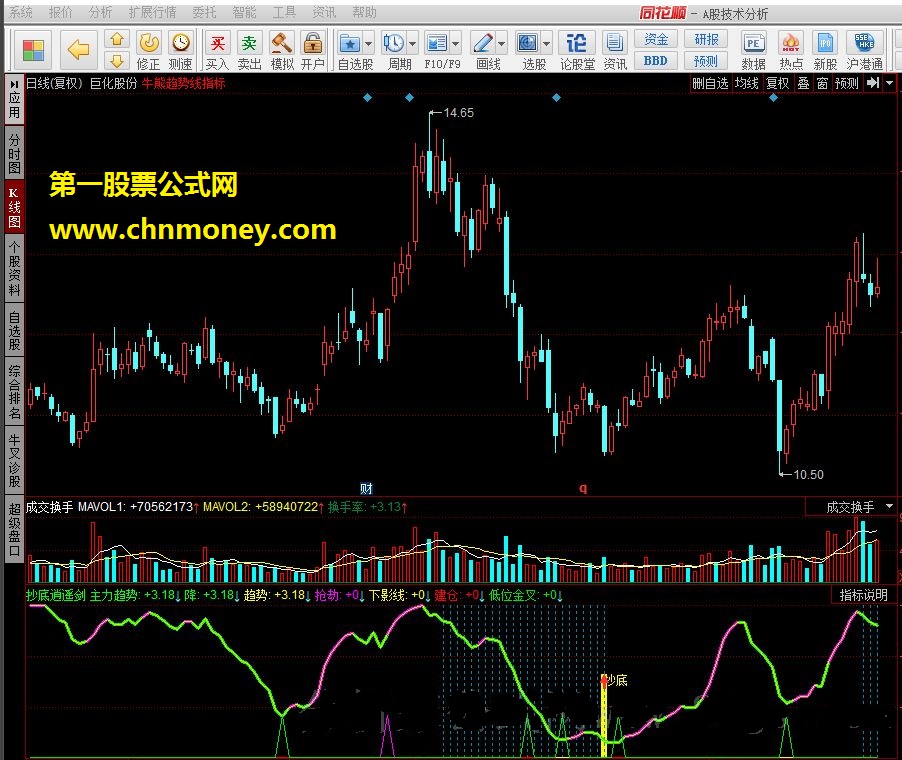The height and width of the screenshot is (760, 902).
Task: Expand the 画线 drawing tools dropdown arrow
Action: pos(502,43)
